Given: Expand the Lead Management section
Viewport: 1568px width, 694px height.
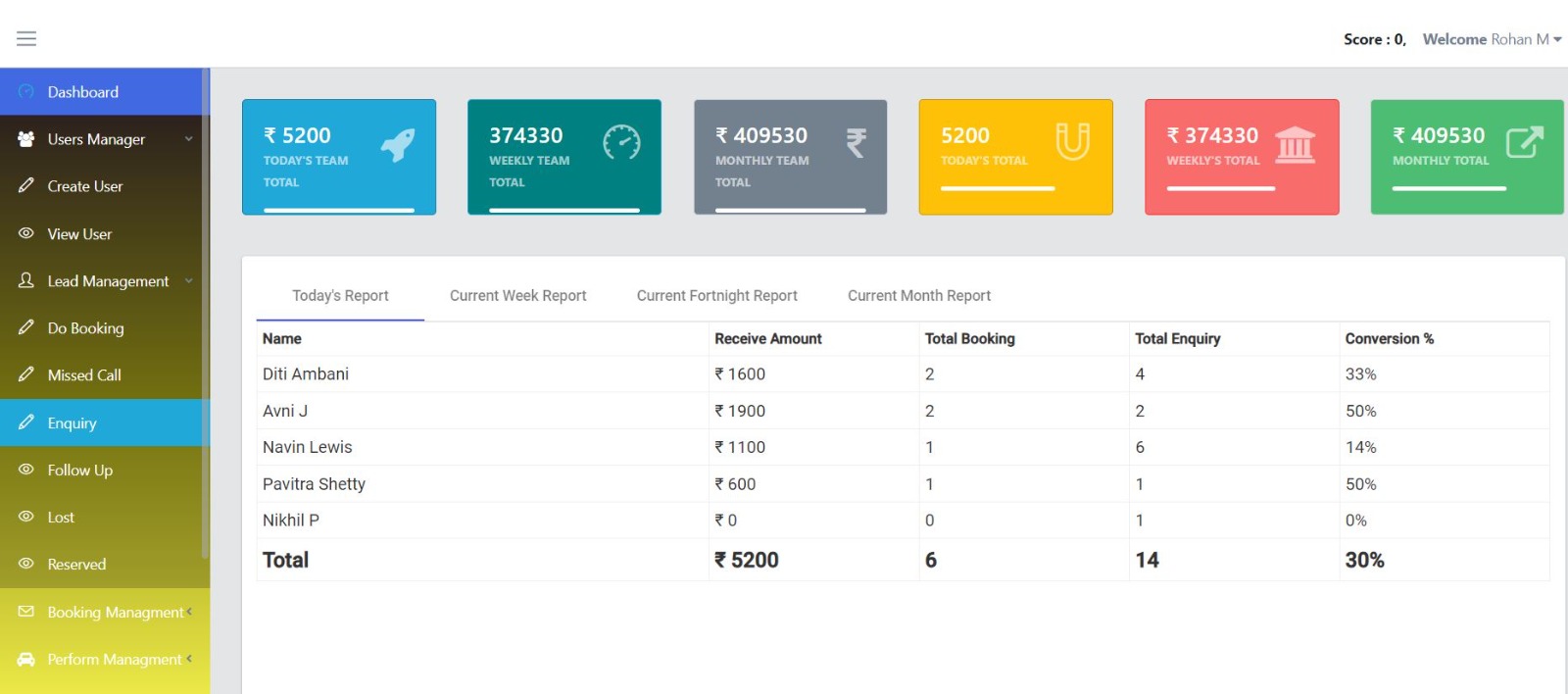Looking at the screenshot, I should (189, 281).
